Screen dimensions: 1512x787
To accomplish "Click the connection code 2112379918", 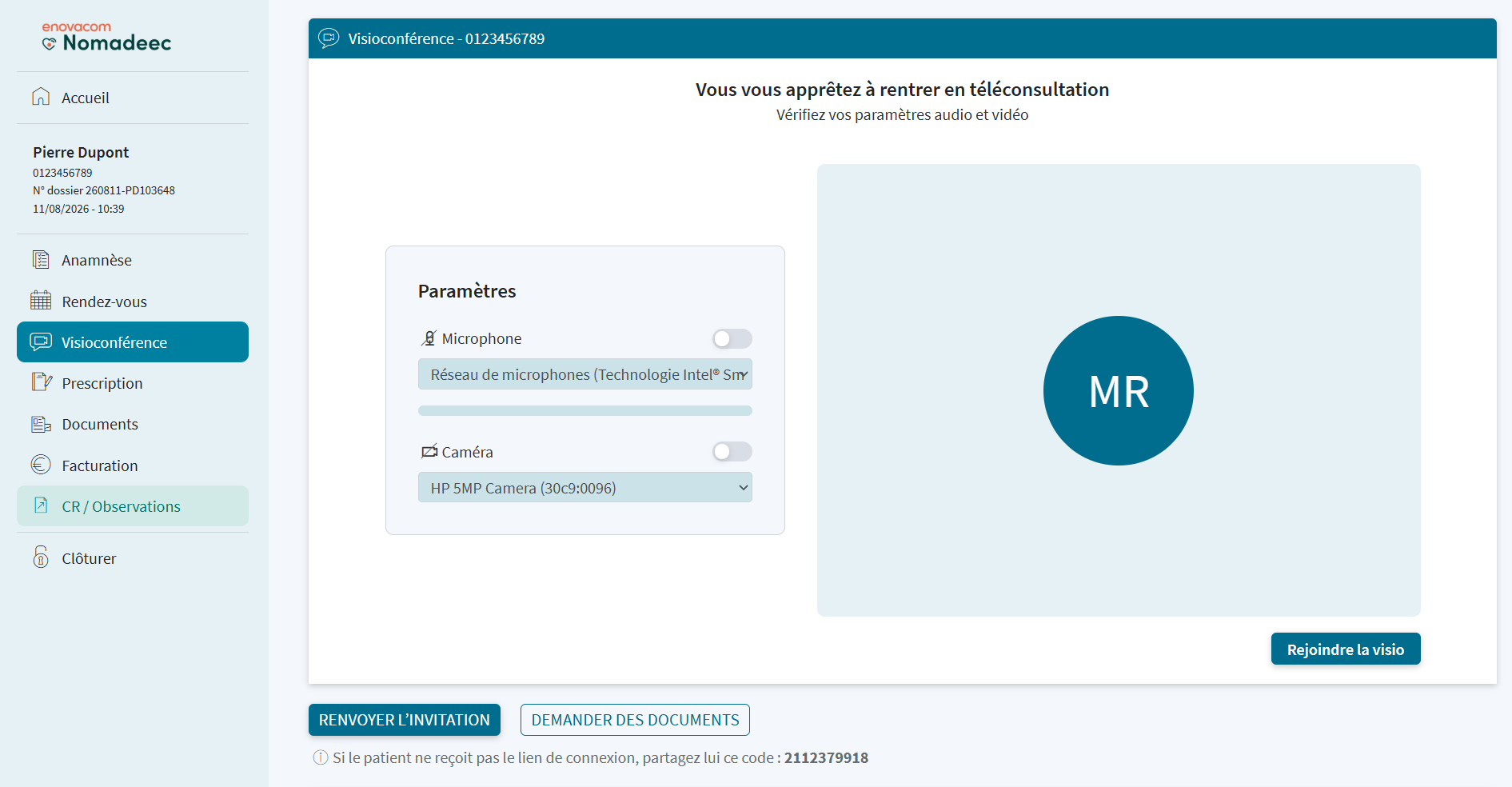I will [826, 757].
